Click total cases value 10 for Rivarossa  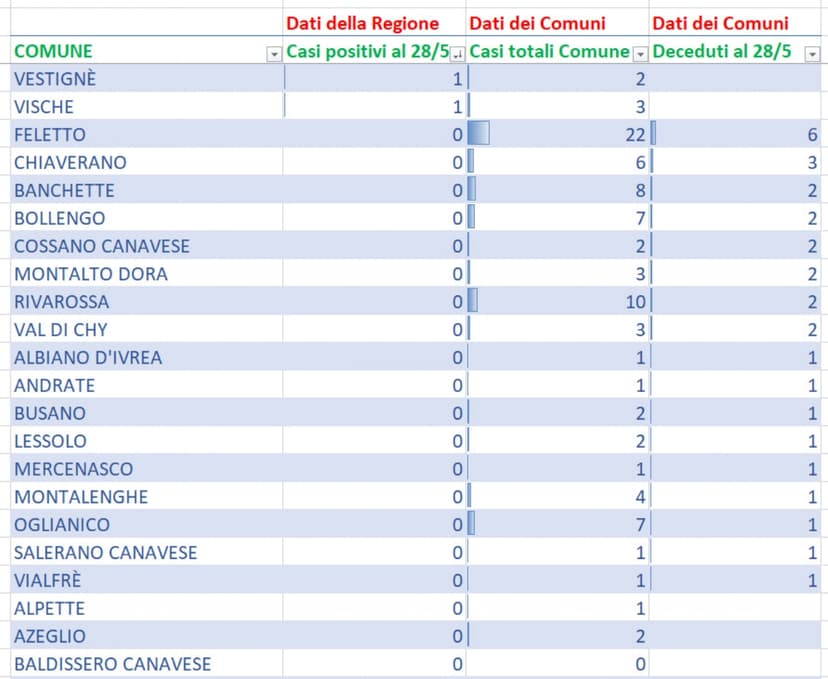(x=635, y=302)
